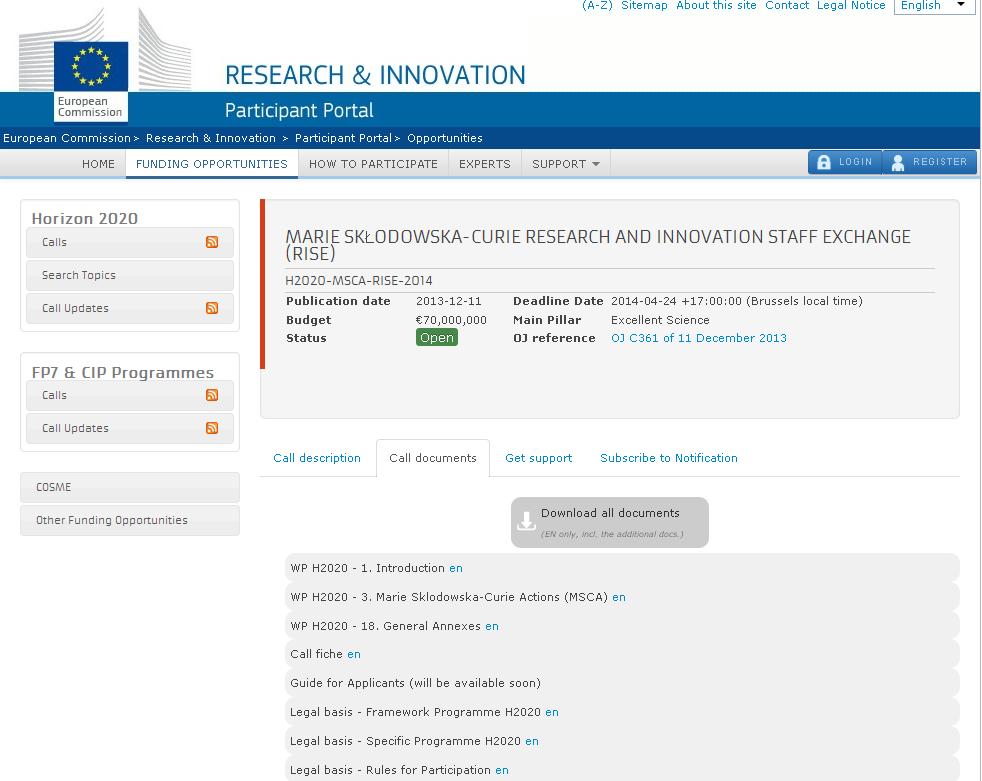The image size is (982, 781).
Task: Go to the Home menu item
Action: click(98, 164)
